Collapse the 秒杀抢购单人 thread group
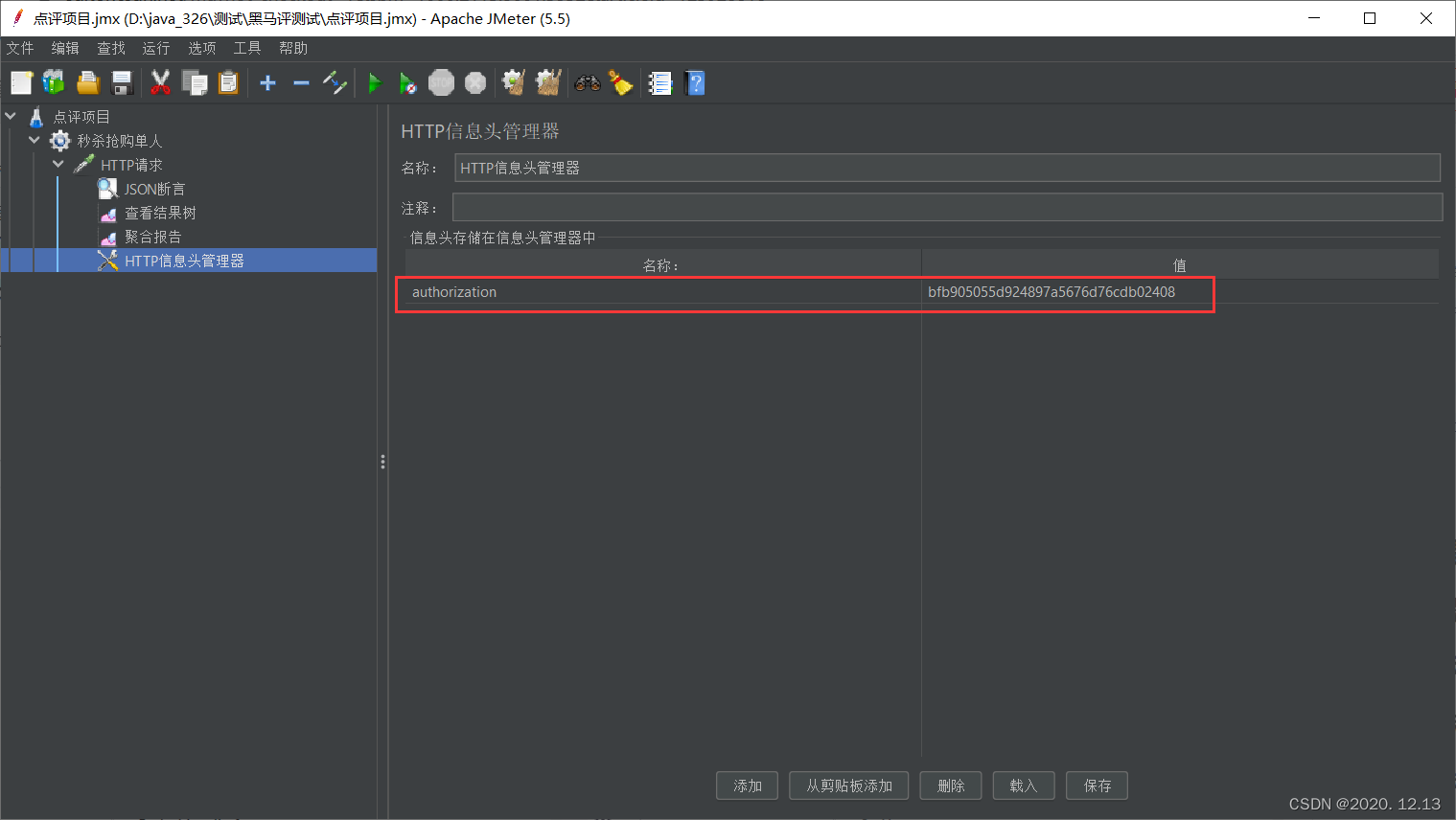The width and height of the screenshot is (1456, 820). point(34,140)
